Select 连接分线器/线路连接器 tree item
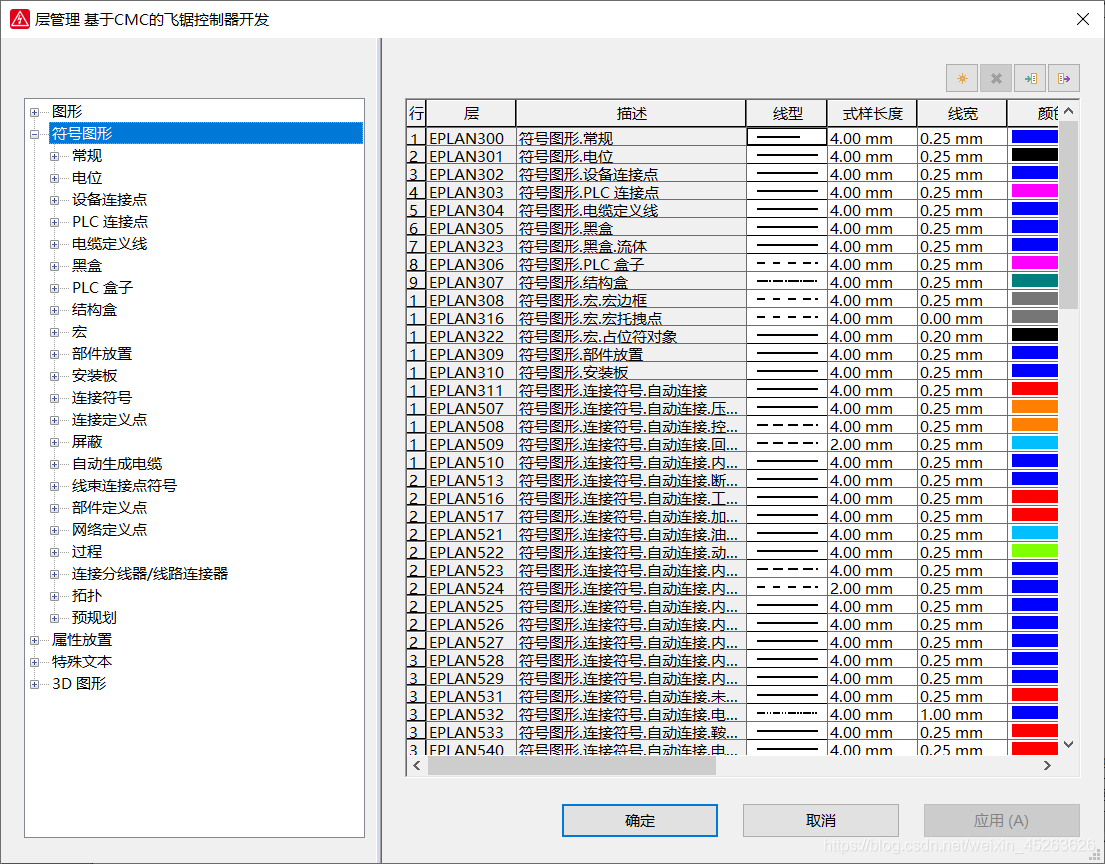 pos(150,574)
